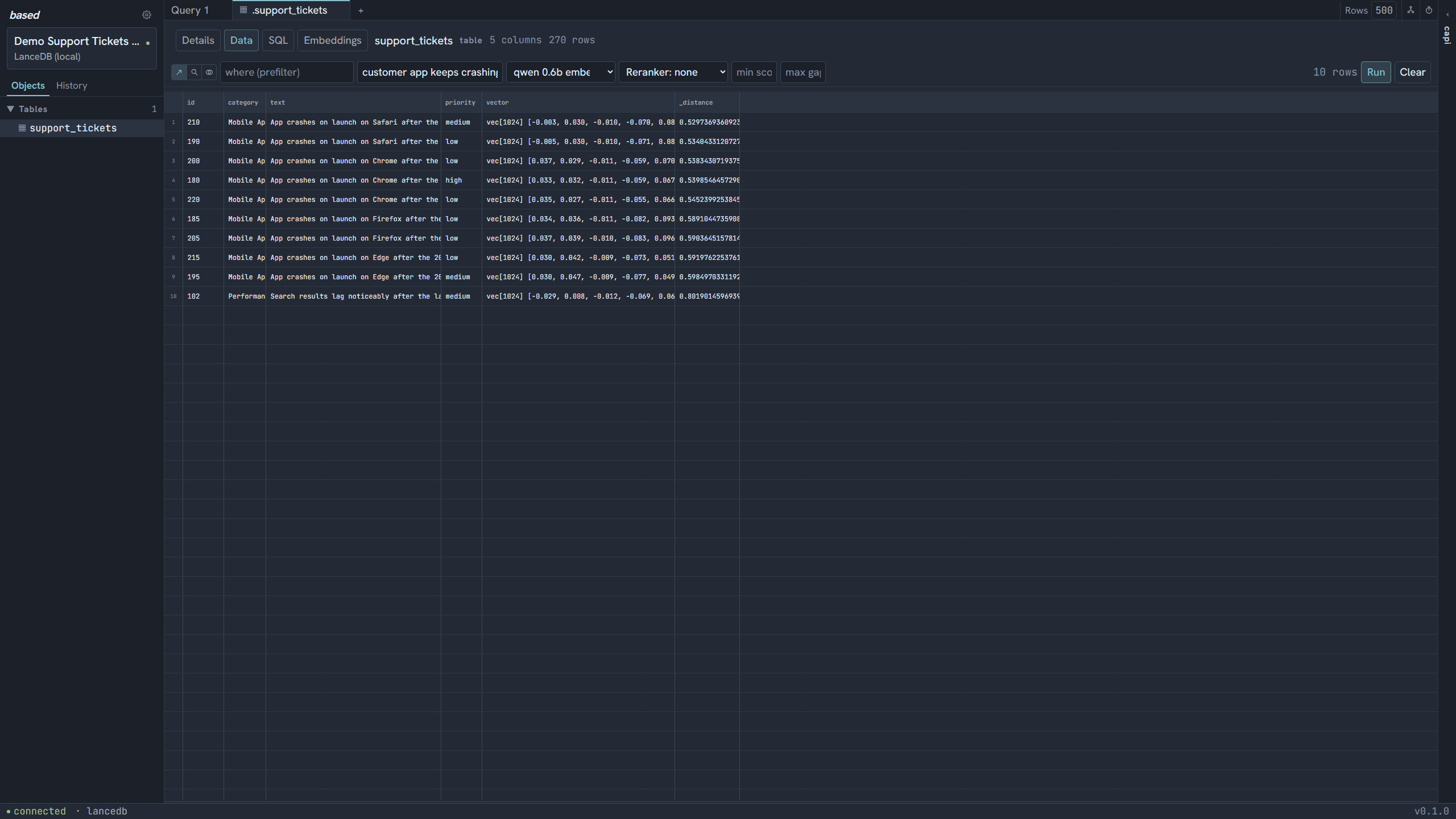Click the vector column header

coord(578,102)
